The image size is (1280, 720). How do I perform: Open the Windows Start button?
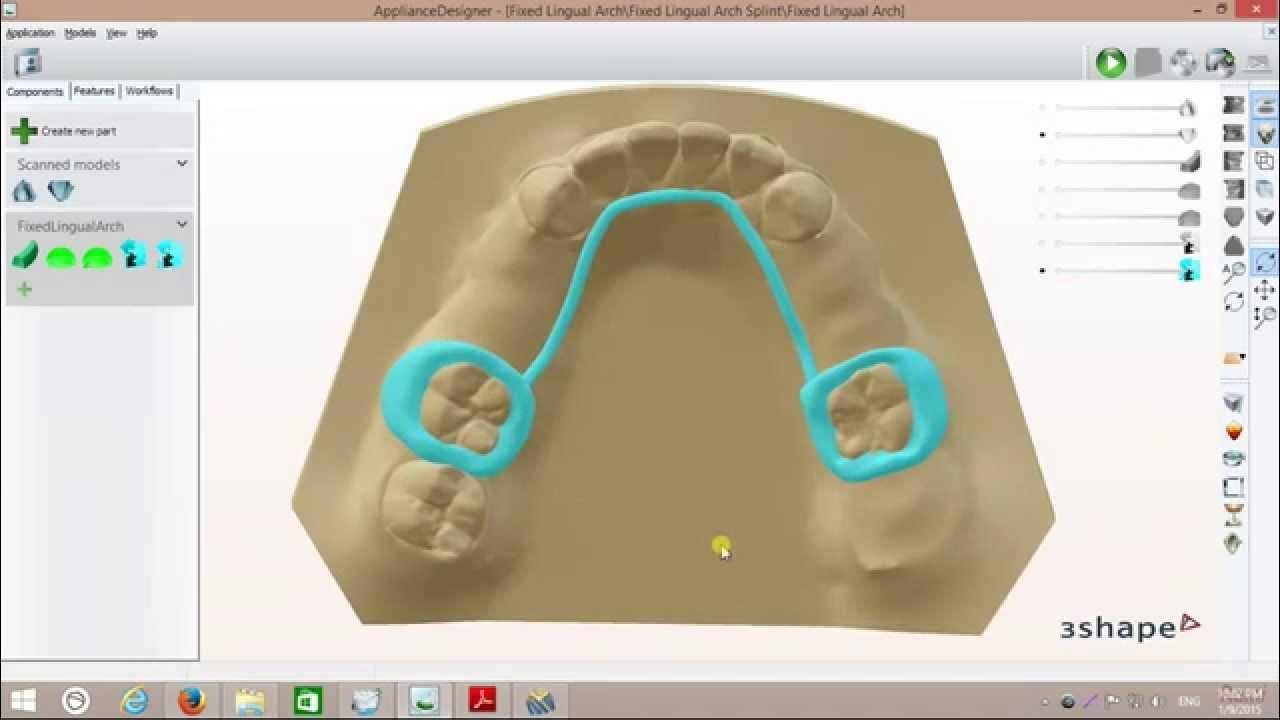click(24, 700)
